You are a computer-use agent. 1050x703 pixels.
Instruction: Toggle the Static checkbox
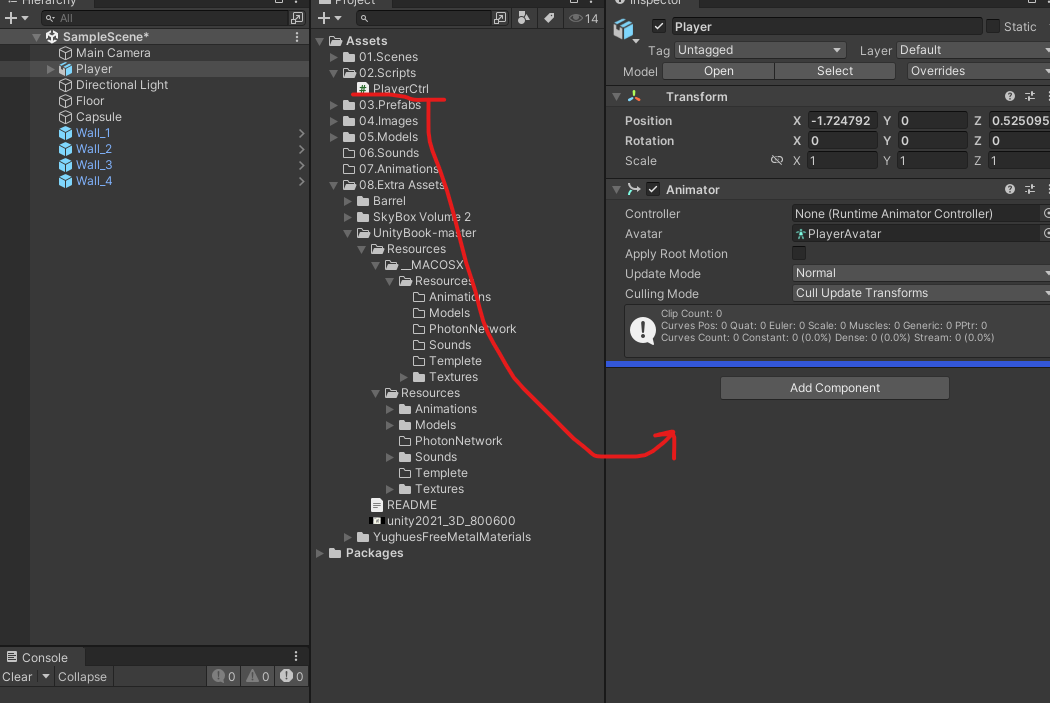[993, 26]
